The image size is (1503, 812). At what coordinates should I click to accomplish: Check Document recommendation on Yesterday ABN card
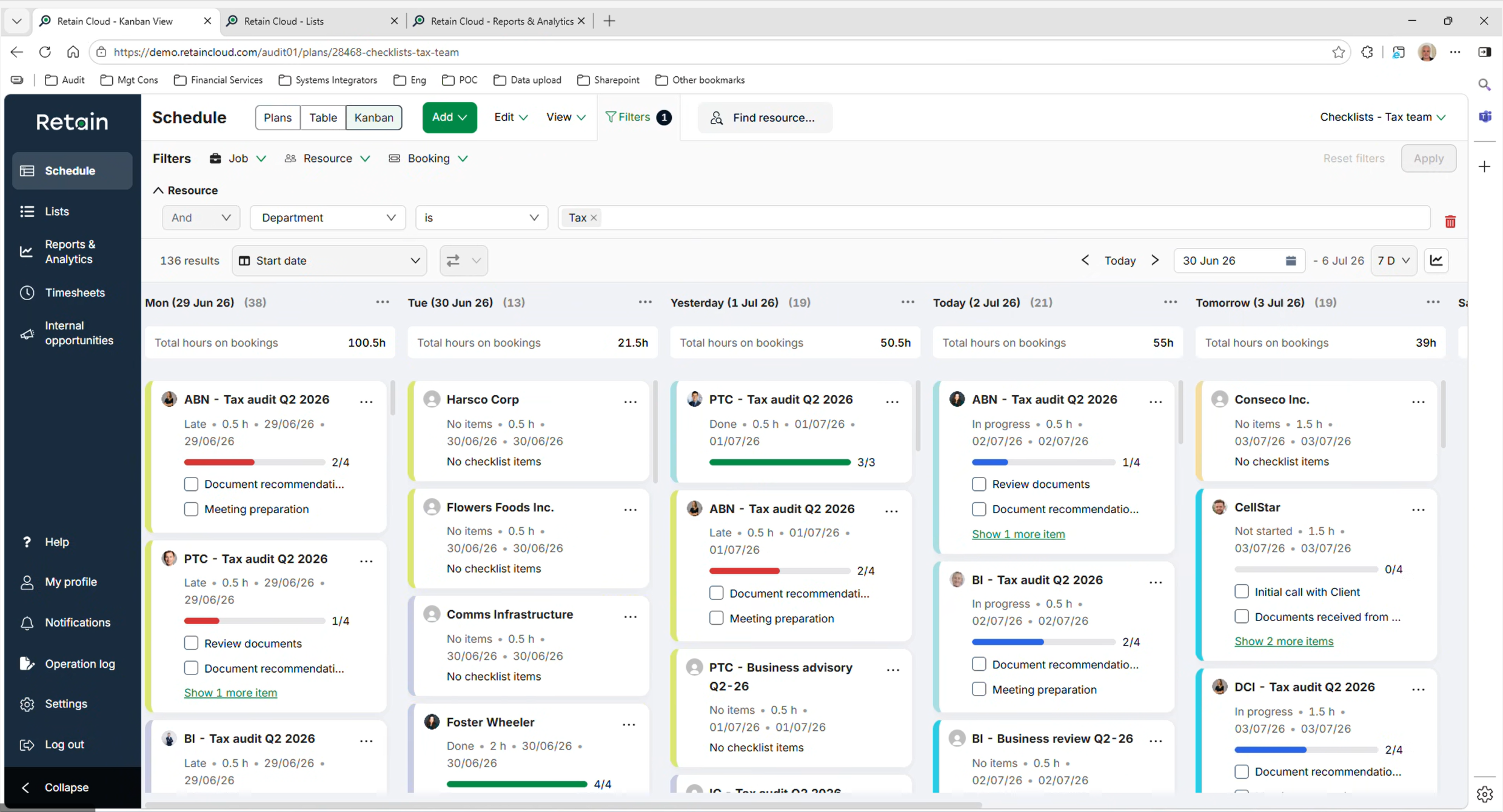pyautogui.click(x=716, y=593)
